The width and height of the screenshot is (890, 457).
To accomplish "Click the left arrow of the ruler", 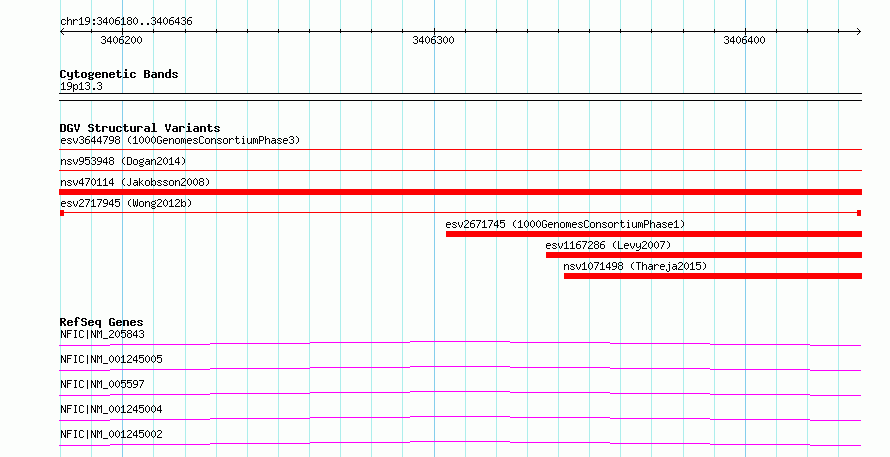I will pyautogui.click(x=62, y=31).
